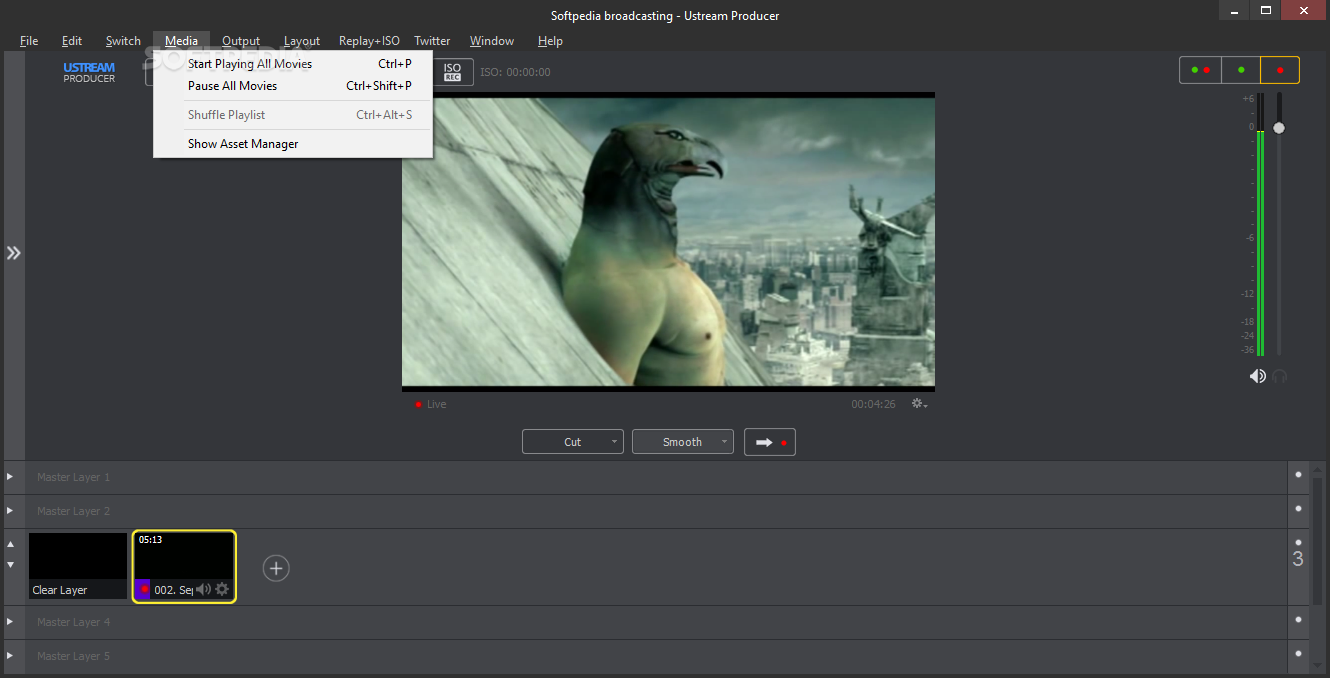Click the Master Layer 2 label
The image size is (1330, 678).
point(74,511)
